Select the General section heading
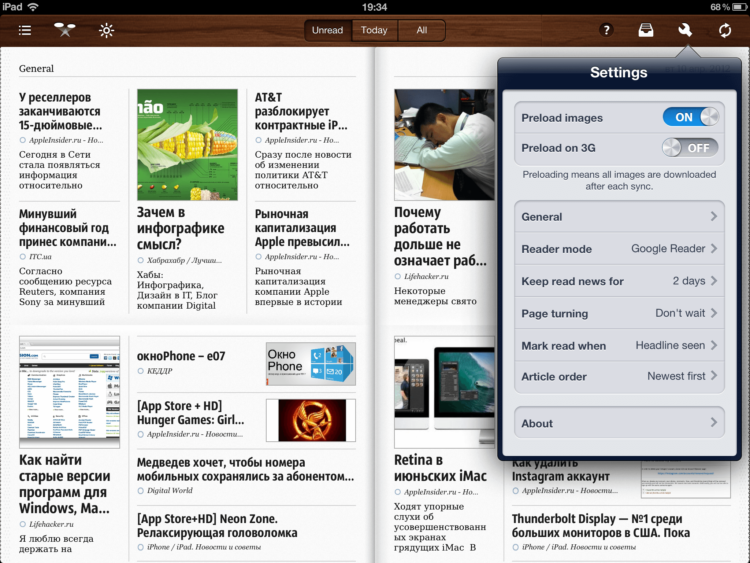The image size is (750, 563). (36, 68)
